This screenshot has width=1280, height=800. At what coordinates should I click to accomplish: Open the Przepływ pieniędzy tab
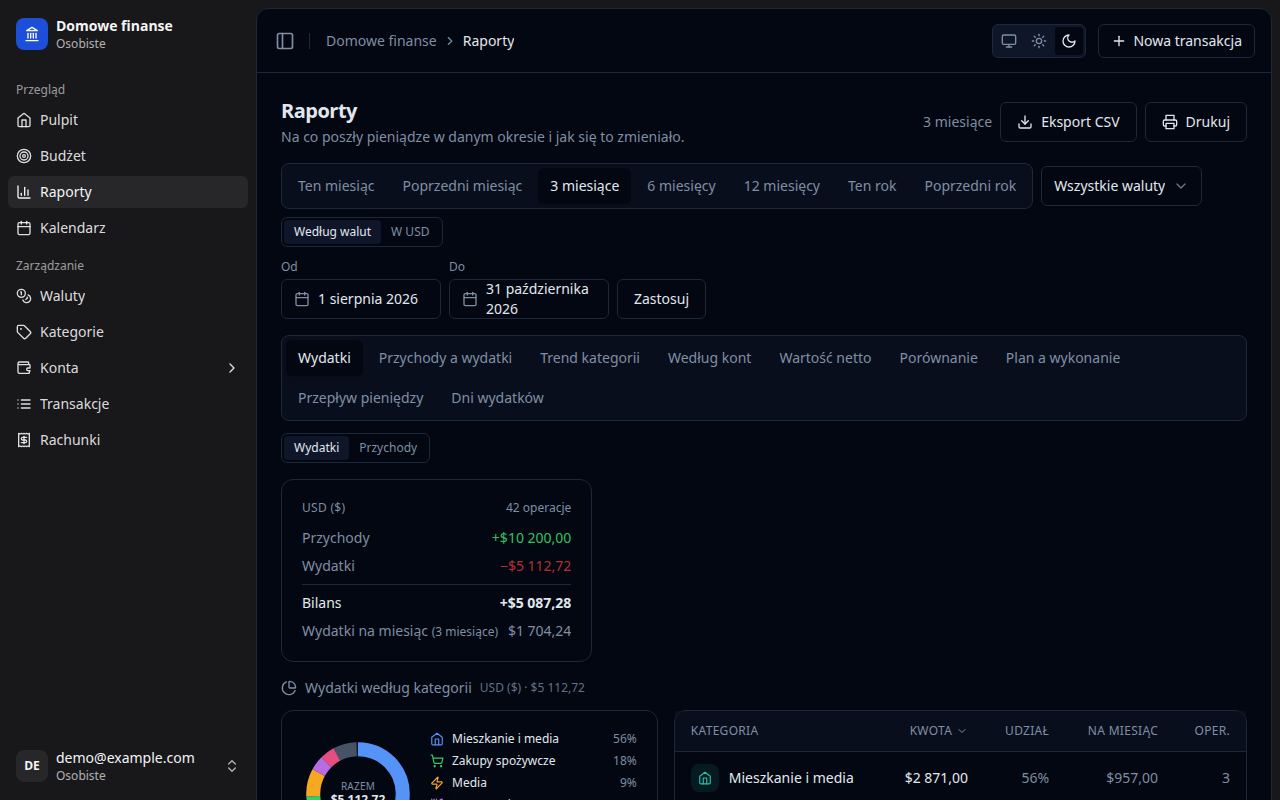361,398
